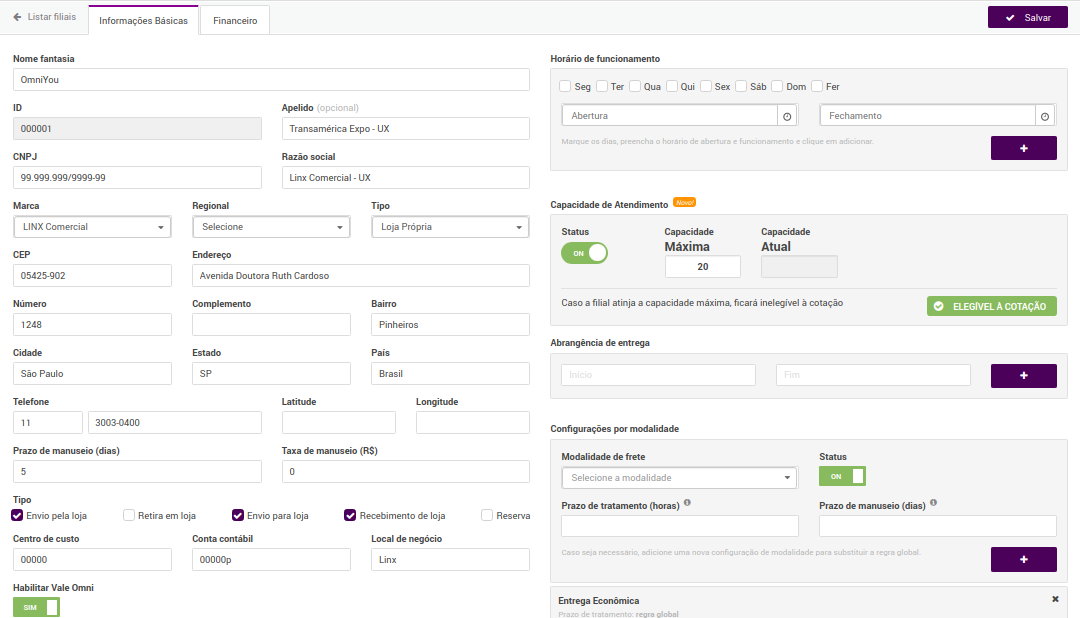Click Elegível à cotação button
The image size is (1080, 618).
992,306
